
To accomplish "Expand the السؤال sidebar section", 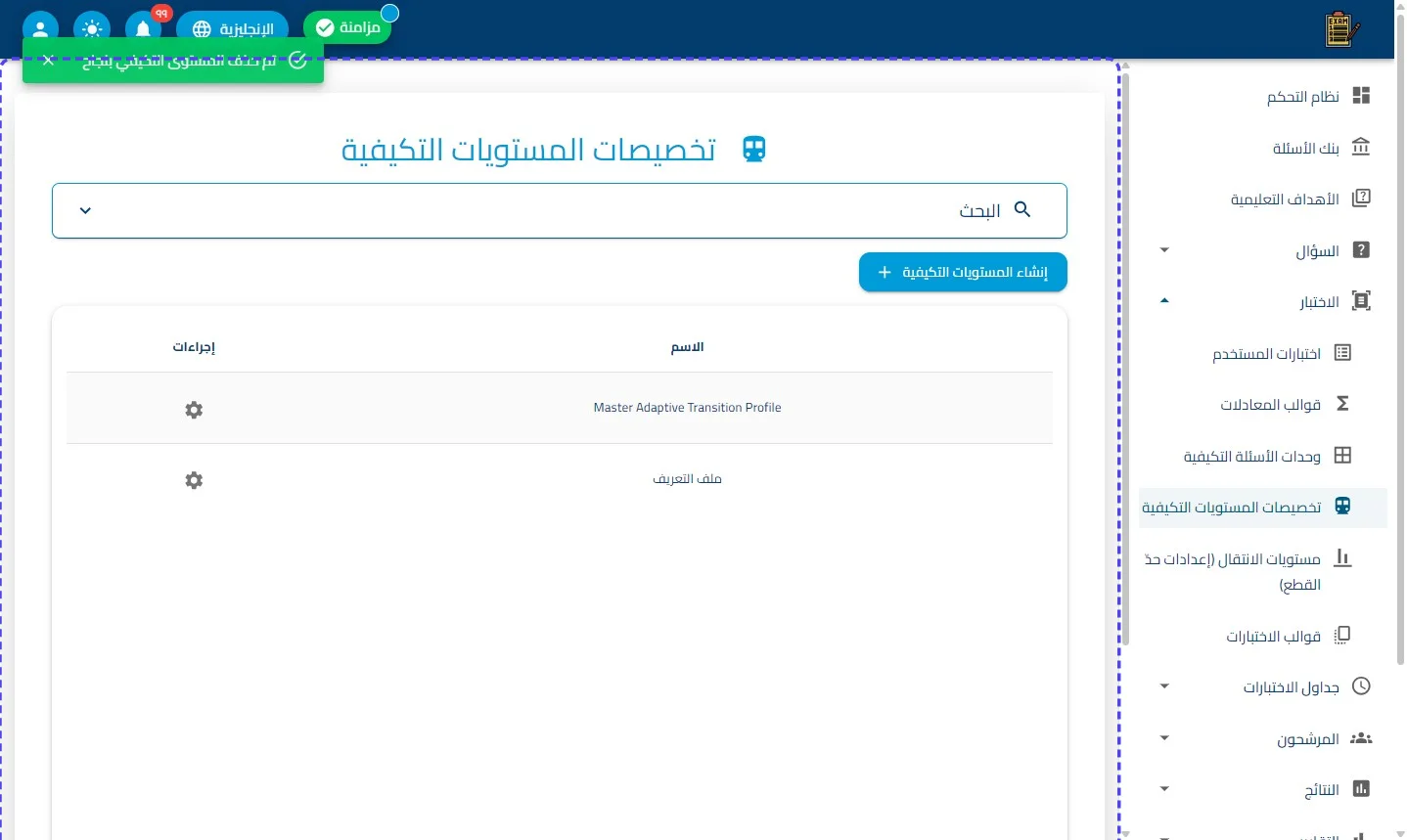I will [1164, 250].
